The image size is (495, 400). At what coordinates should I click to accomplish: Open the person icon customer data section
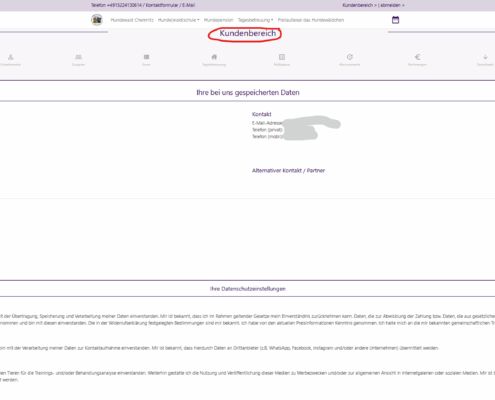(11, 57)
